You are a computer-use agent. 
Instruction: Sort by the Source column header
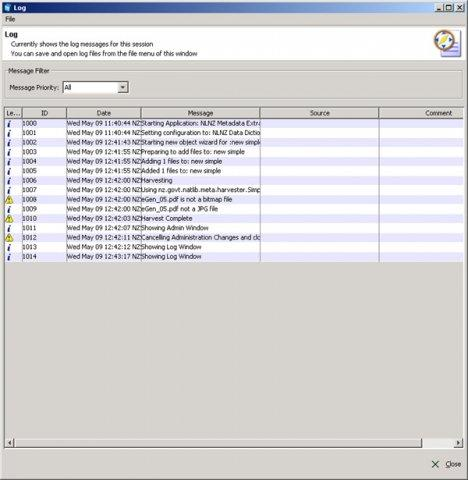point(319,113)
